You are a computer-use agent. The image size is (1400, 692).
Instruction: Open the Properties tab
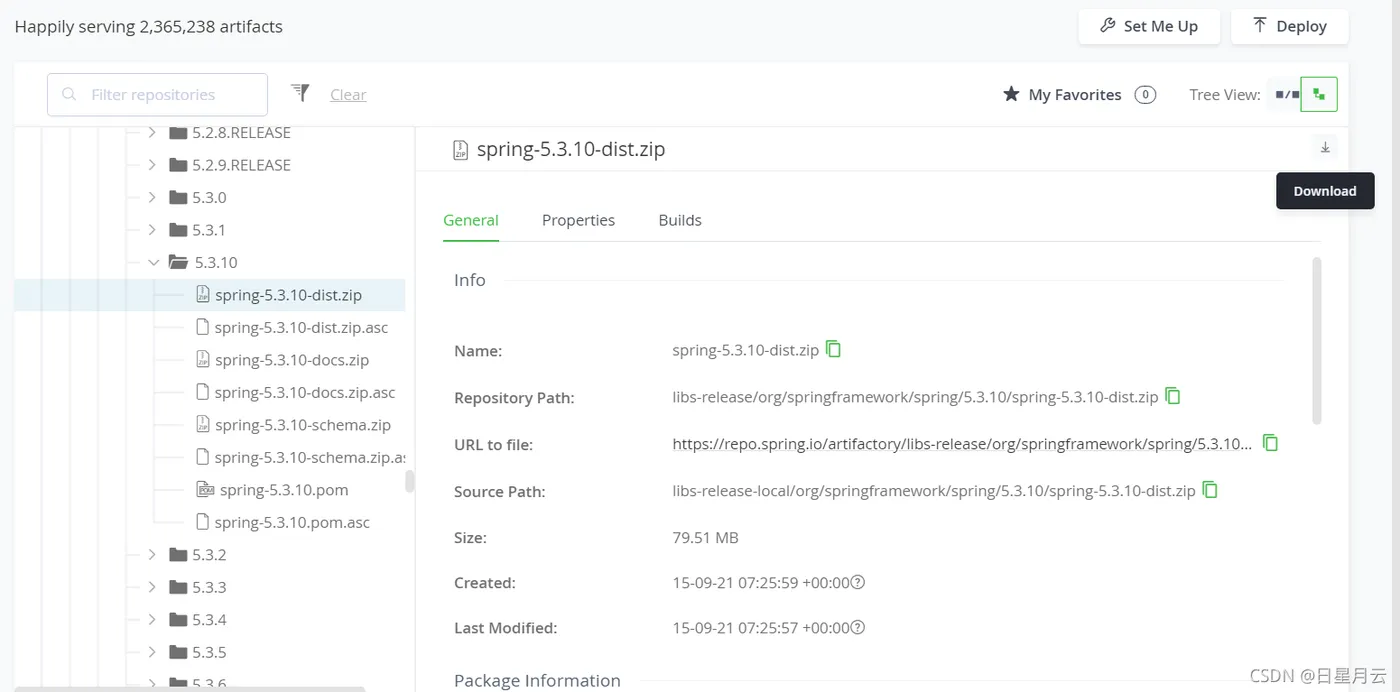[x=578, y=220]
